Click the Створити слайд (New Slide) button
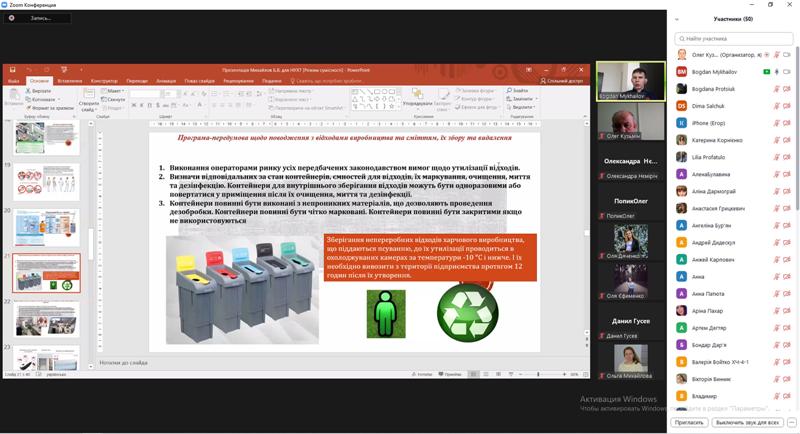Viewport: 800px width, 434px height. click(89, 101)
